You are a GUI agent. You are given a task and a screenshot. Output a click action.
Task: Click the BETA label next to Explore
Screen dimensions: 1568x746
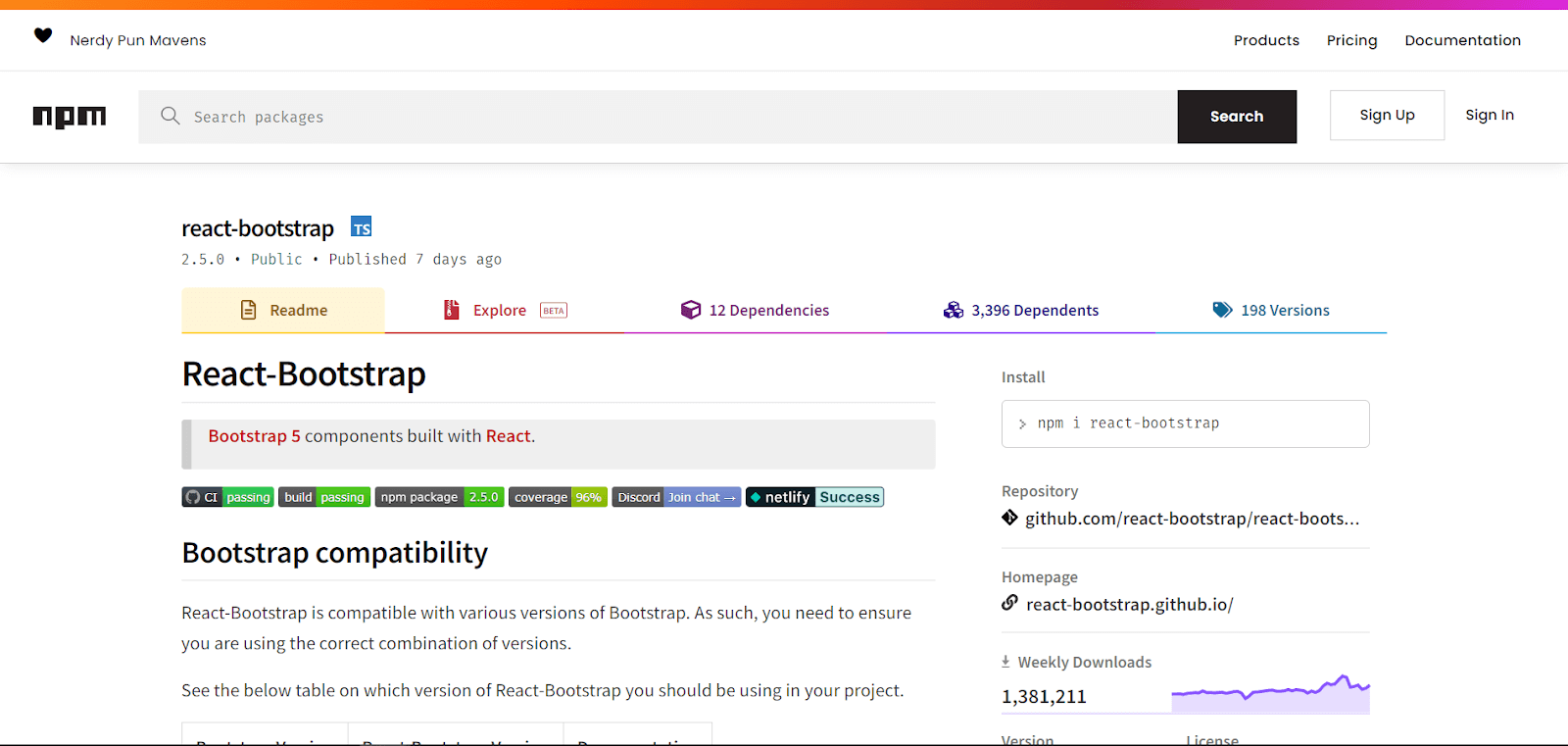[x=554, y=311]
